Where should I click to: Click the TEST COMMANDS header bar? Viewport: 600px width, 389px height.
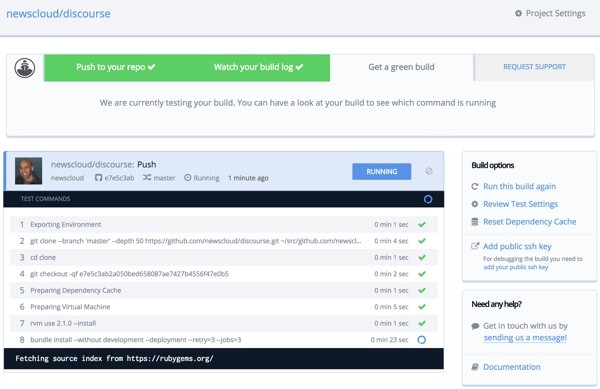tap(223, 199)
